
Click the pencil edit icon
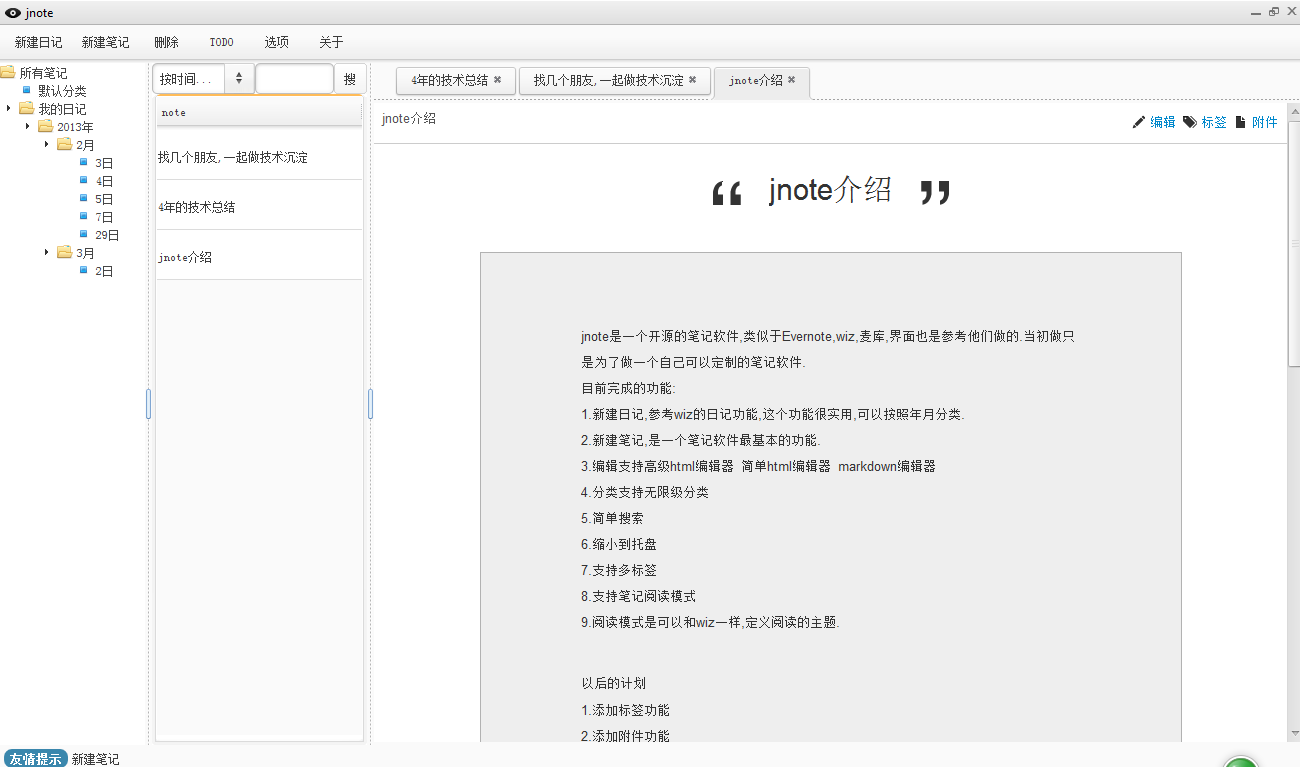point(1139,122)
